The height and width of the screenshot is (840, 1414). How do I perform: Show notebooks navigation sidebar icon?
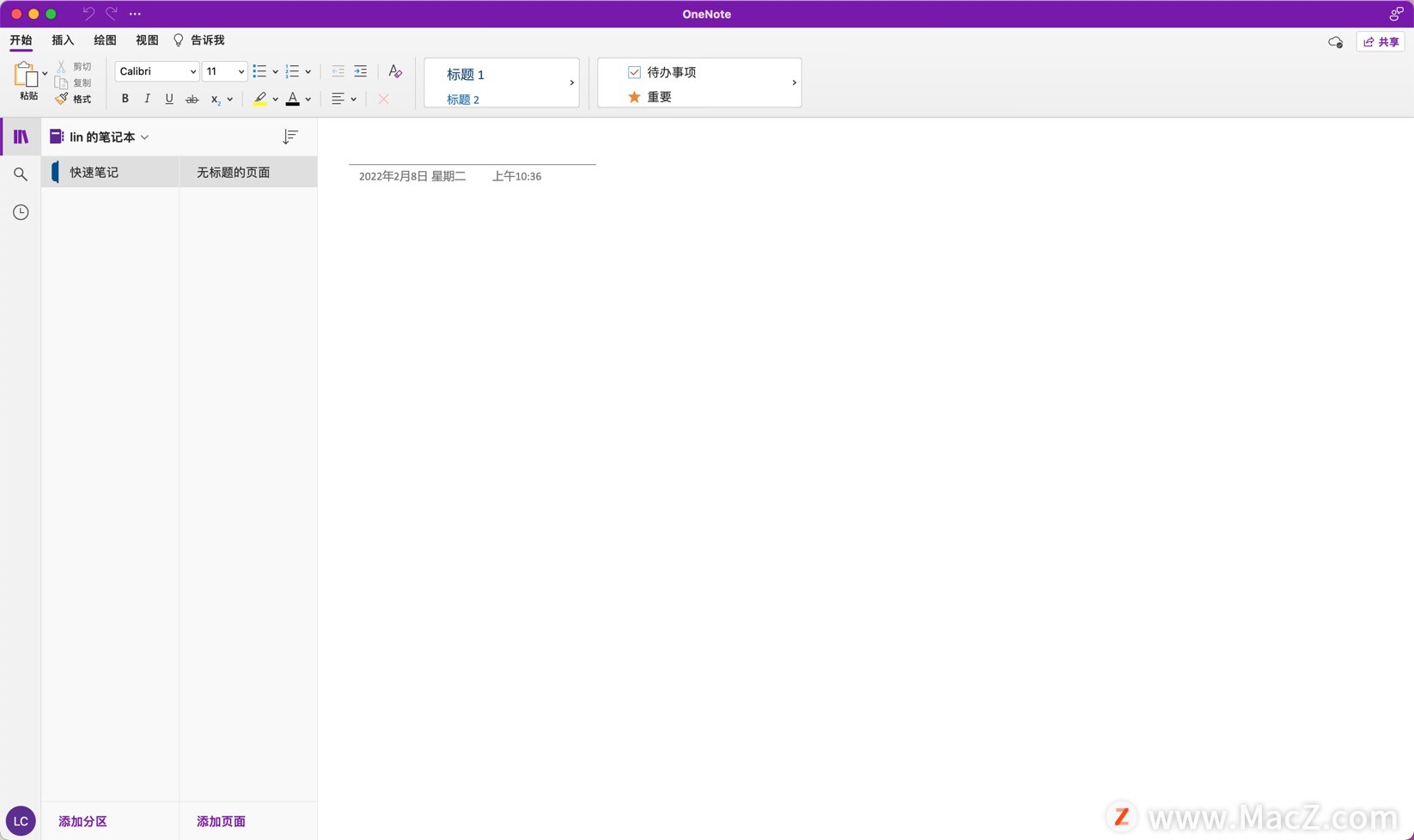click(x=21, y=137)
